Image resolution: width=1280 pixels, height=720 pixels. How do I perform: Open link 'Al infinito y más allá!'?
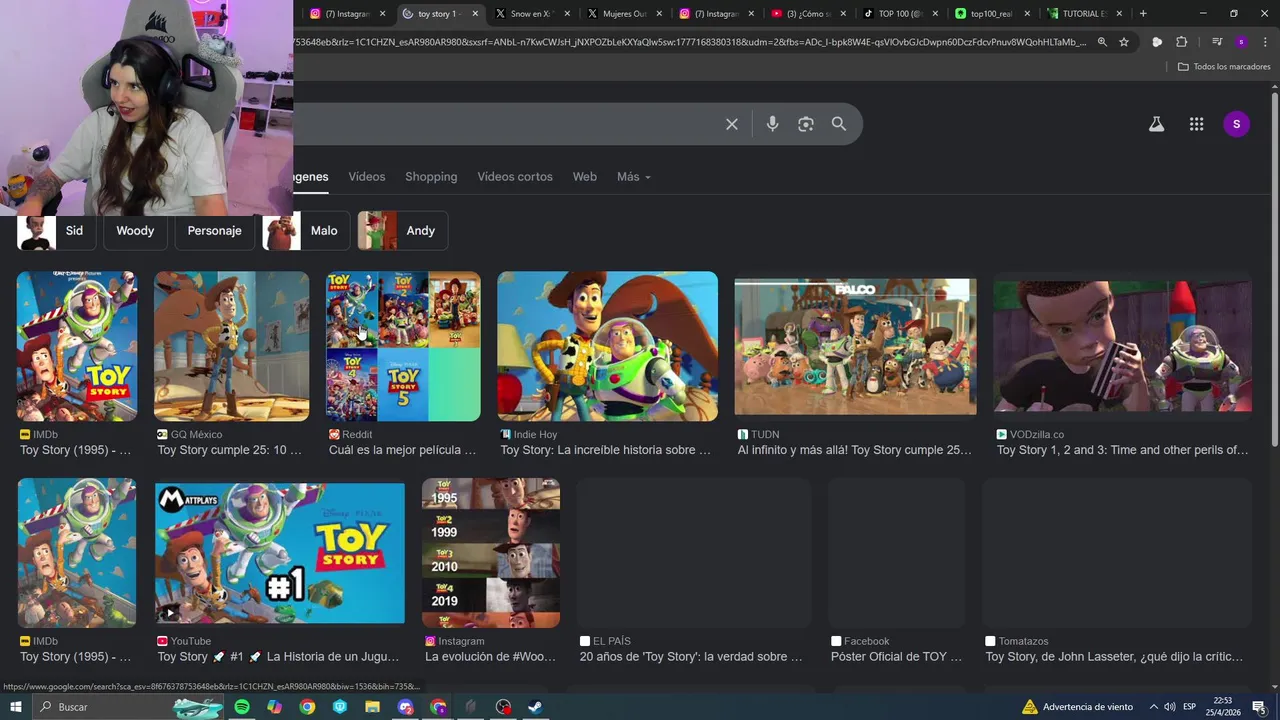point(854,450)
